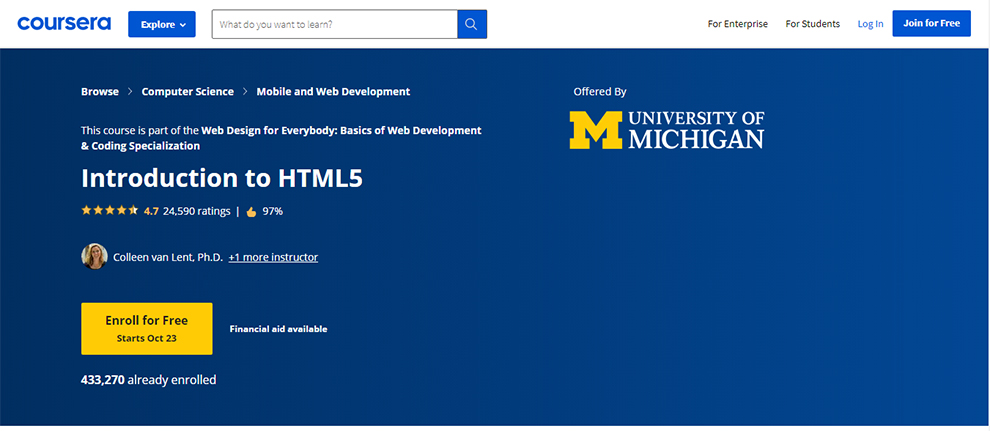
Task: Open Mobile and Web Development breadcrumb
Action: (x=333, y=92)
